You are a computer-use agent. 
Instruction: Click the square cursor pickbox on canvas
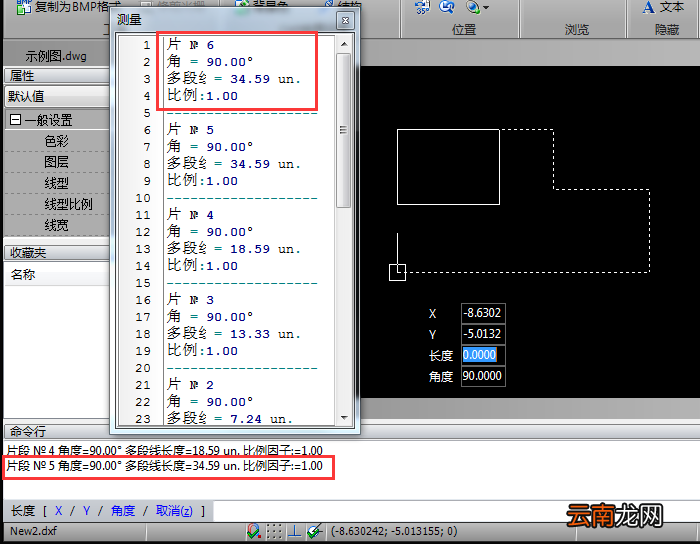[397, 272]
